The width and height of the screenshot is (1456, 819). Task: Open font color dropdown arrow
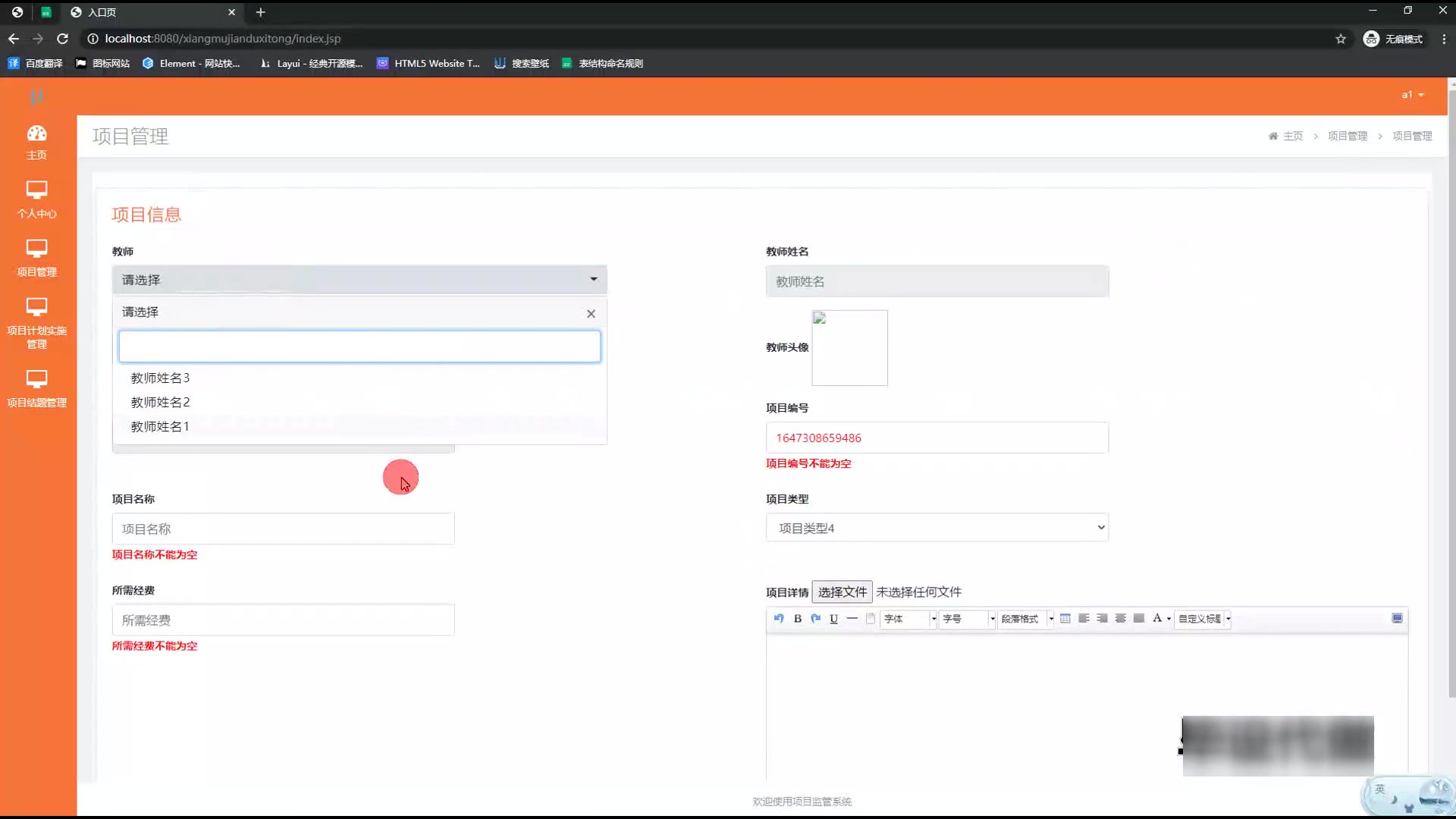pyautogui.click(x=1169, y=620)
